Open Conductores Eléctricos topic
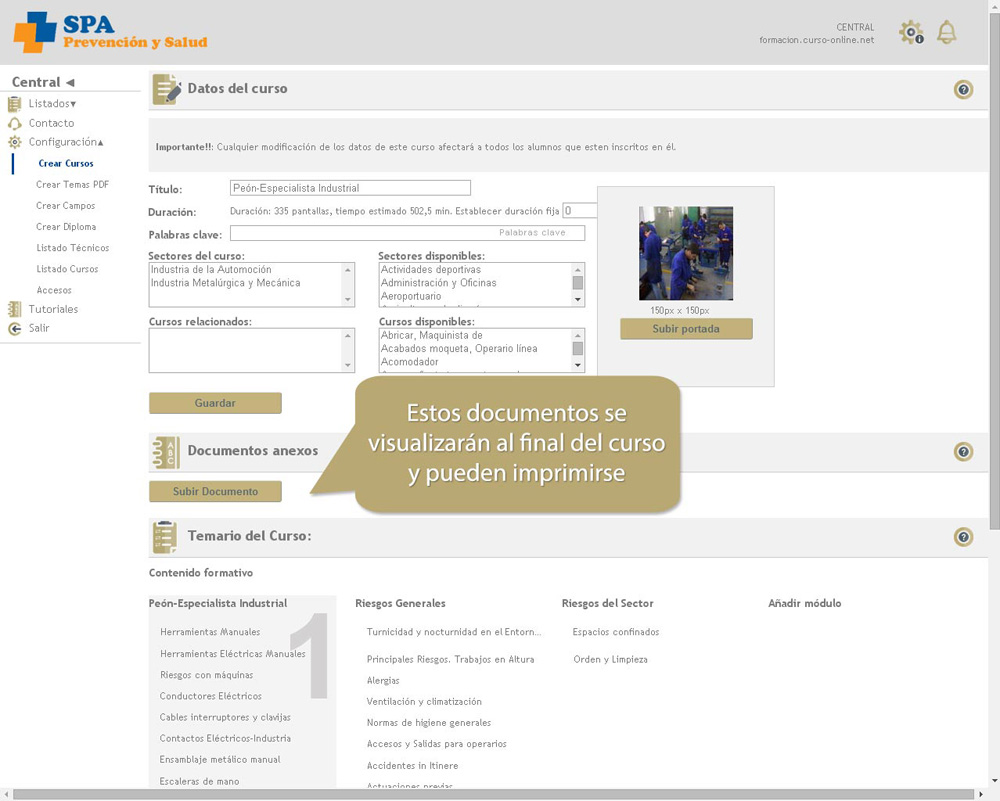Image resolution: width=1000 pixels, height=801 pixels. [210, 696]
